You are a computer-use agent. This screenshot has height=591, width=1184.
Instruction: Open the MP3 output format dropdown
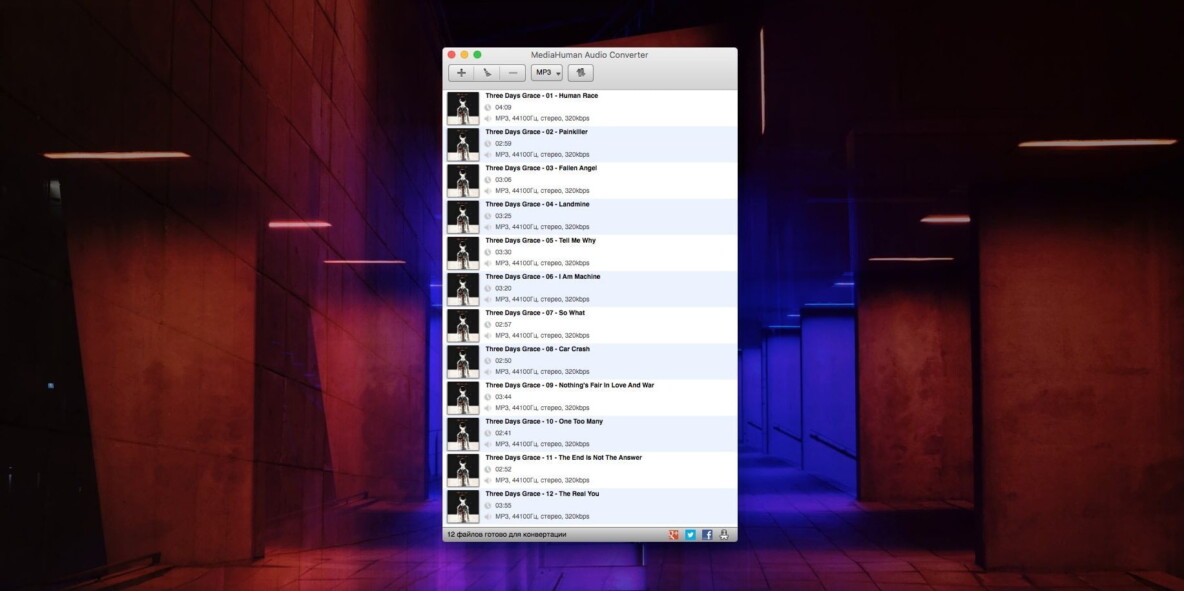tap(547, 73)
